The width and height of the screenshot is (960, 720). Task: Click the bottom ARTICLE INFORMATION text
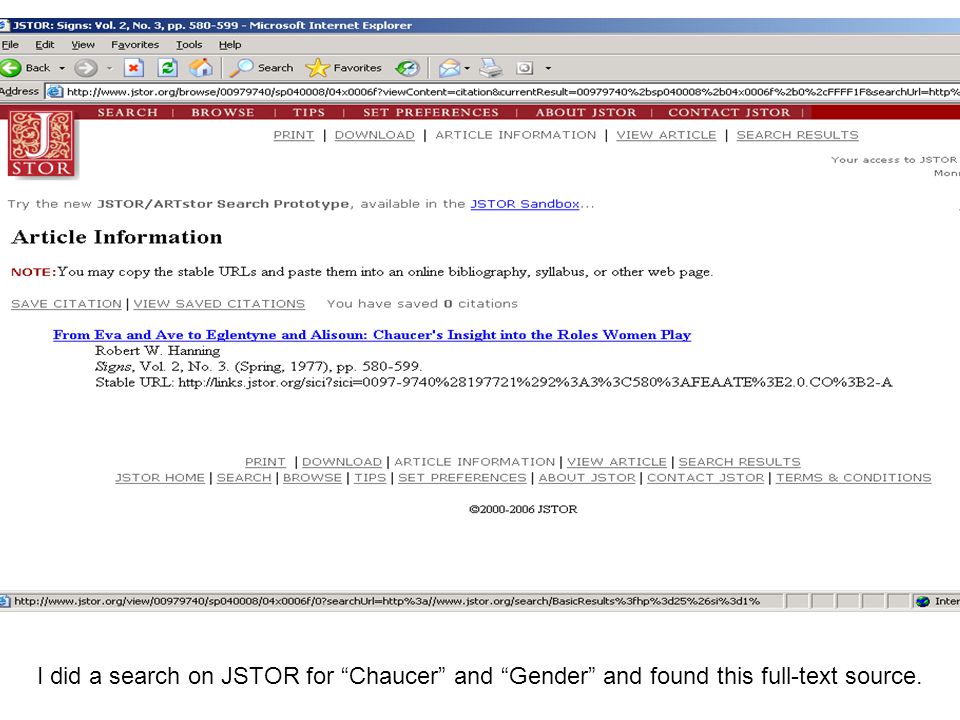point(474,462)
